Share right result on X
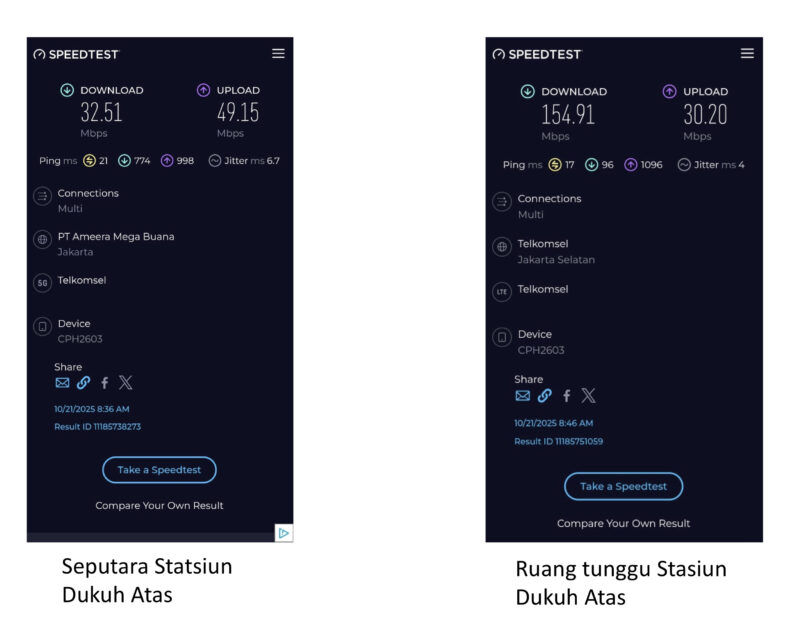Screen dimensions: 800x622 pos(588,395)
